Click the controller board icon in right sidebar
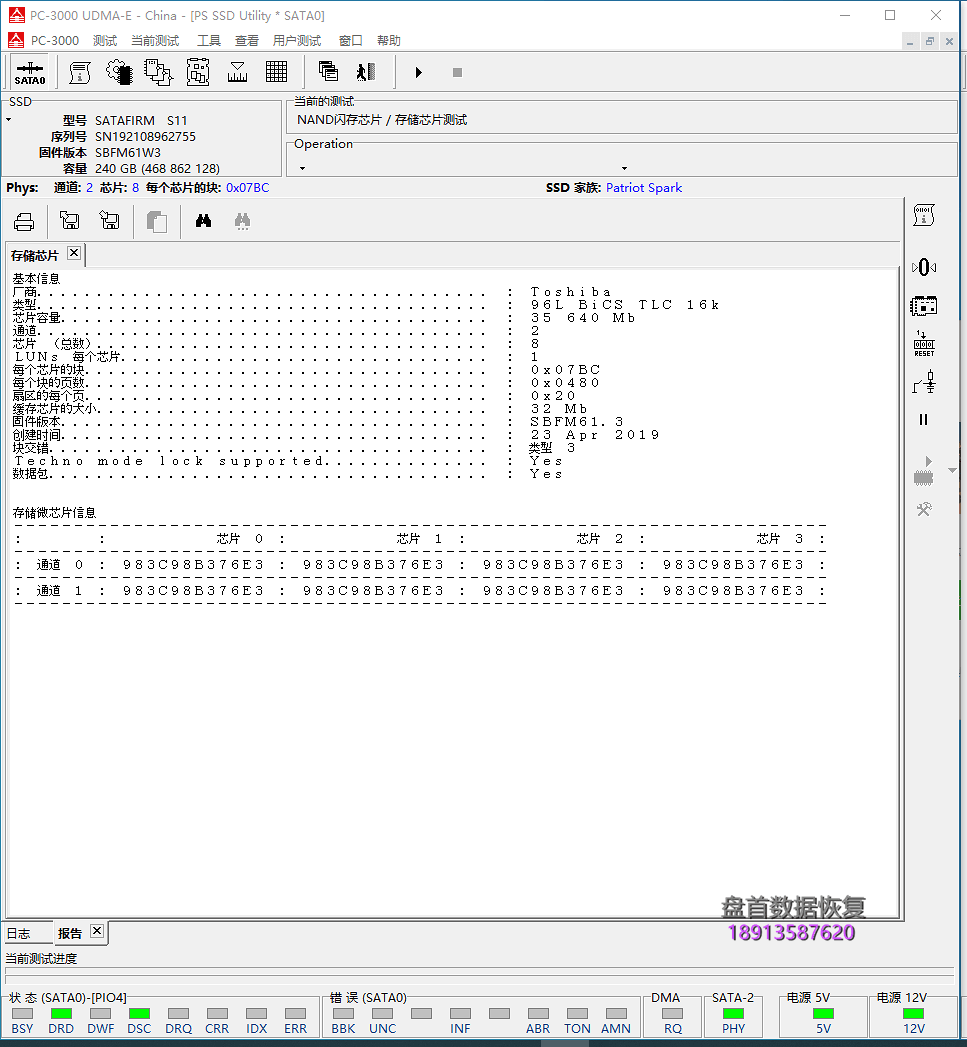This screenshot has width=967, height=1047. coord(924,306)
